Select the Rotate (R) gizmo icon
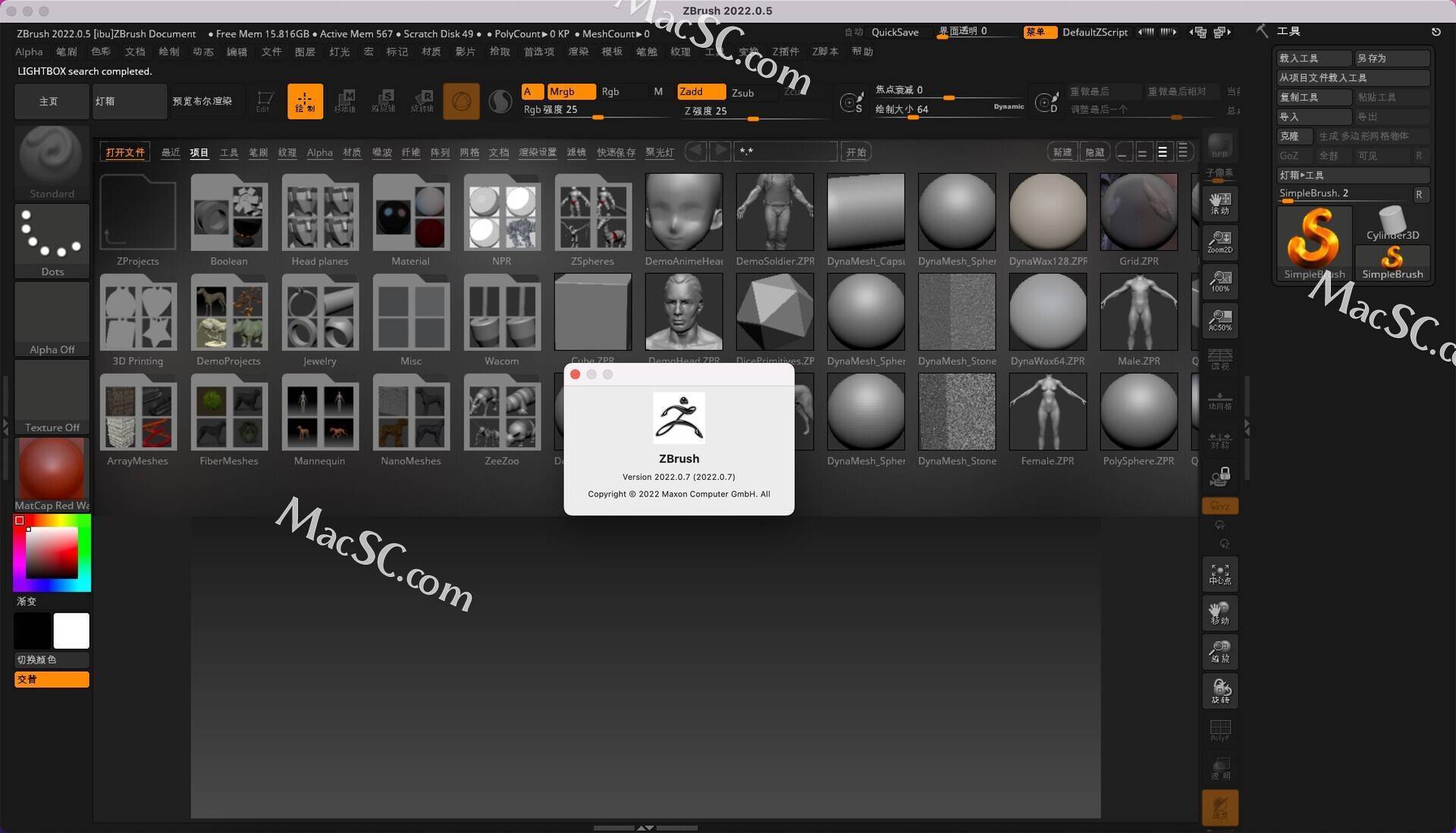The width and height of the screenshot is (1456, 833). [422, 102]
